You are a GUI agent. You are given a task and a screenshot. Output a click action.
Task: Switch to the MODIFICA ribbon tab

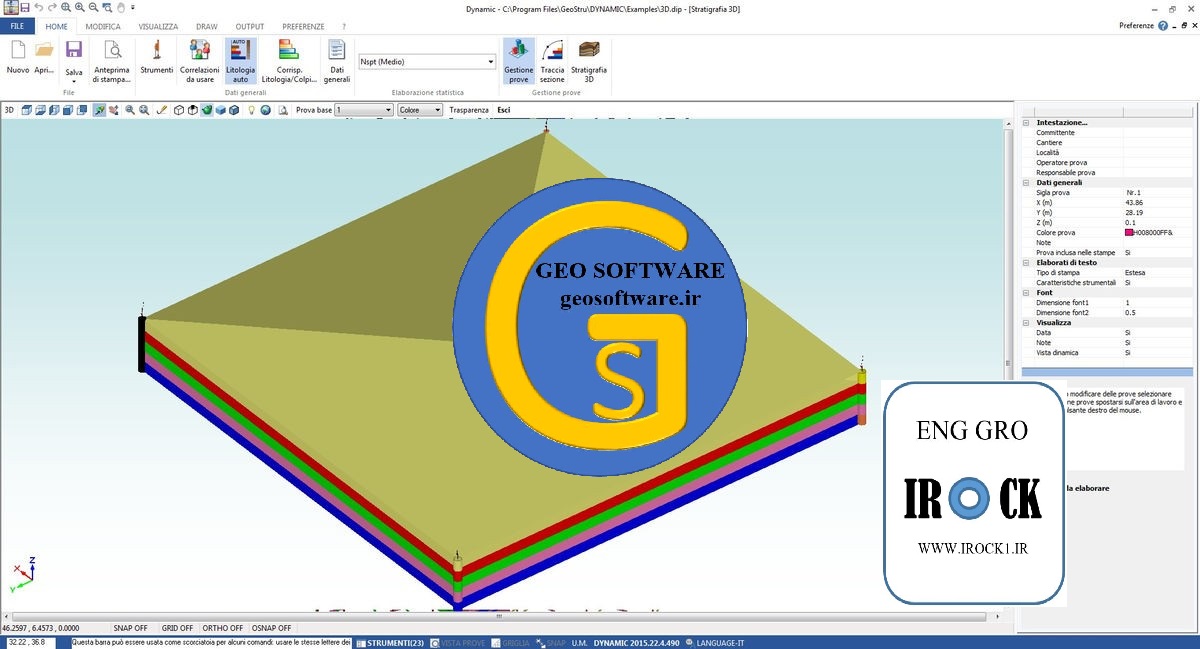click(102, 26)
